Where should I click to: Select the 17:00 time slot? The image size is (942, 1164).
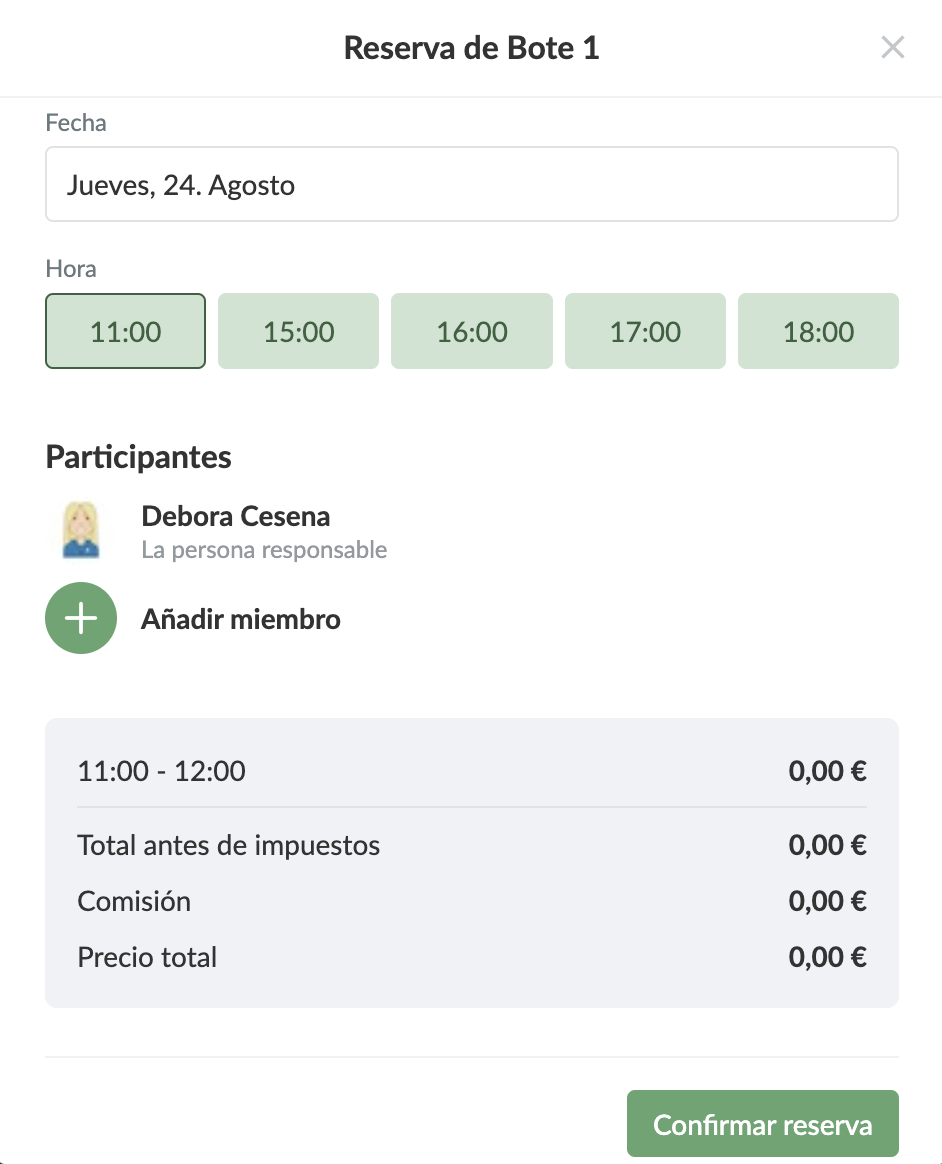click(645, 331)
